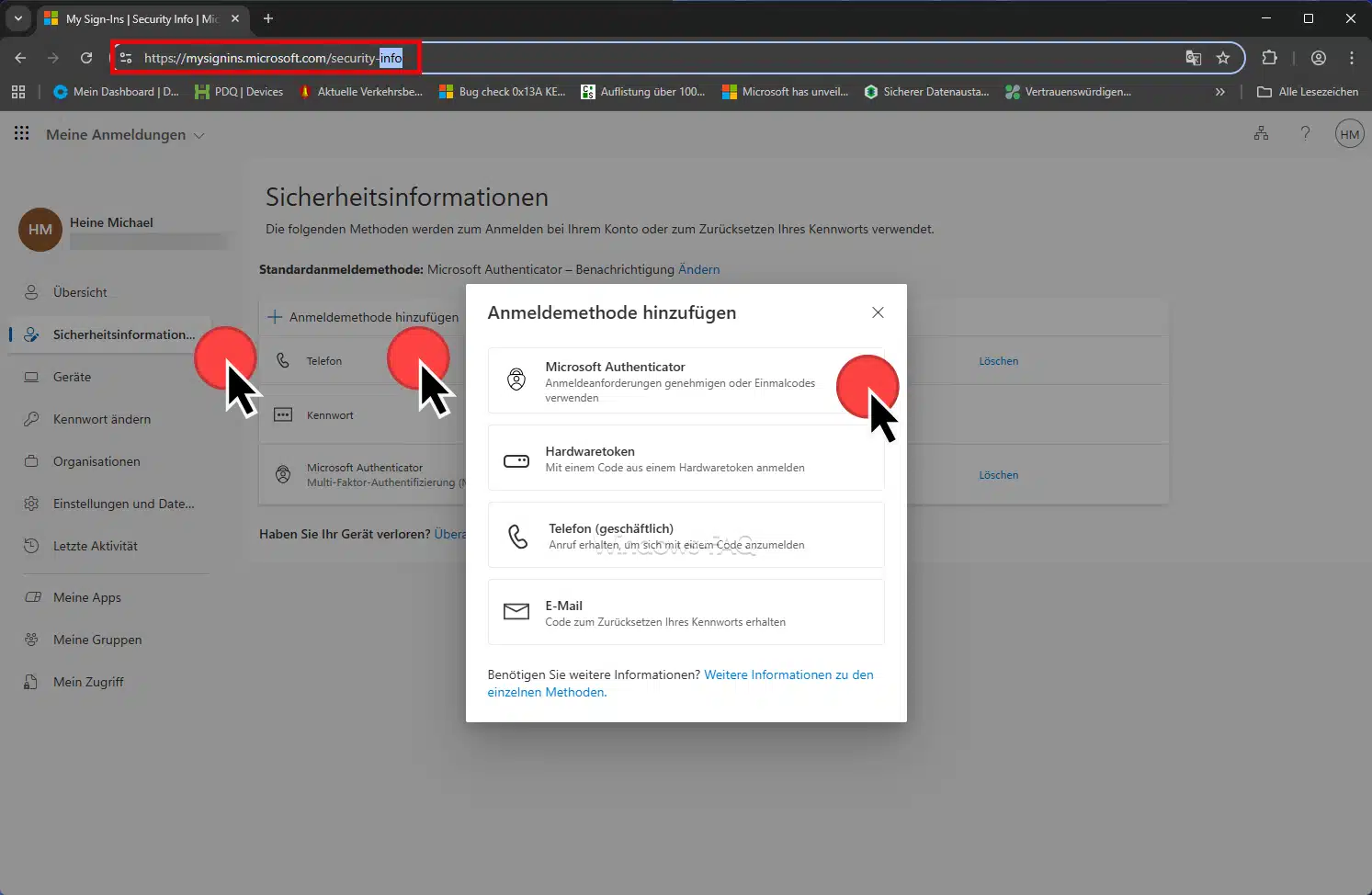
Task: Open the app launcher waffle grid icon
Action: (x=21, y=134)
